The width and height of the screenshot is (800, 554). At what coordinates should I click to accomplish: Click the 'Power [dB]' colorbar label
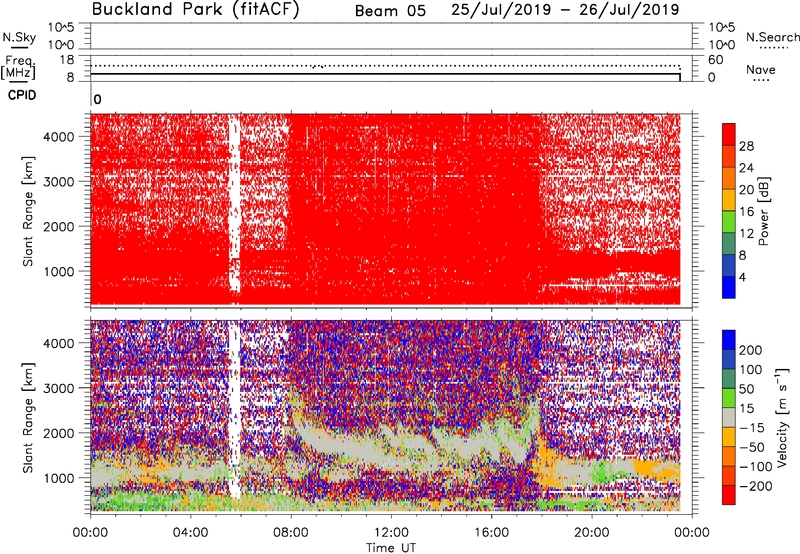point(764,211)
